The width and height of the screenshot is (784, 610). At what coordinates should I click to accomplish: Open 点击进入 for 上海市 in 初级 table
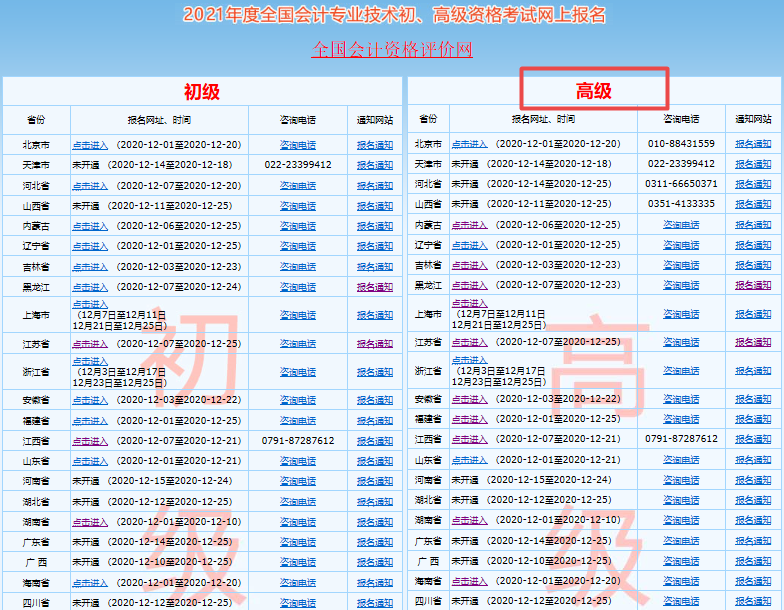[90, 304]
